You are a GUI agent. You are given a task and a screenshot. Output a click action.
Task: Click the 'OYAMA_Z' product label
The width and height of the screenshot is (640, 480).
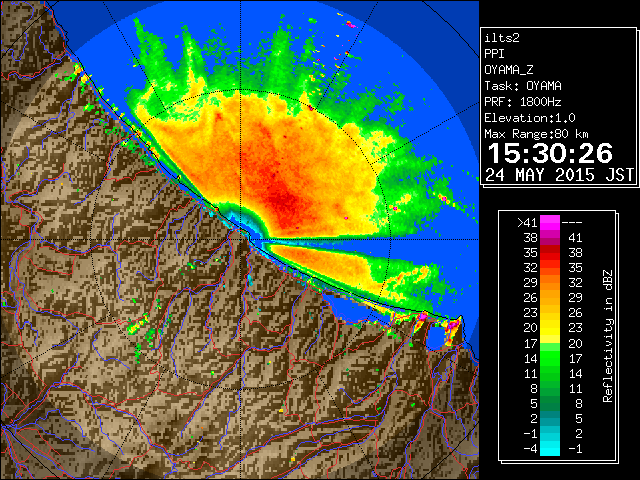point(509,70)
